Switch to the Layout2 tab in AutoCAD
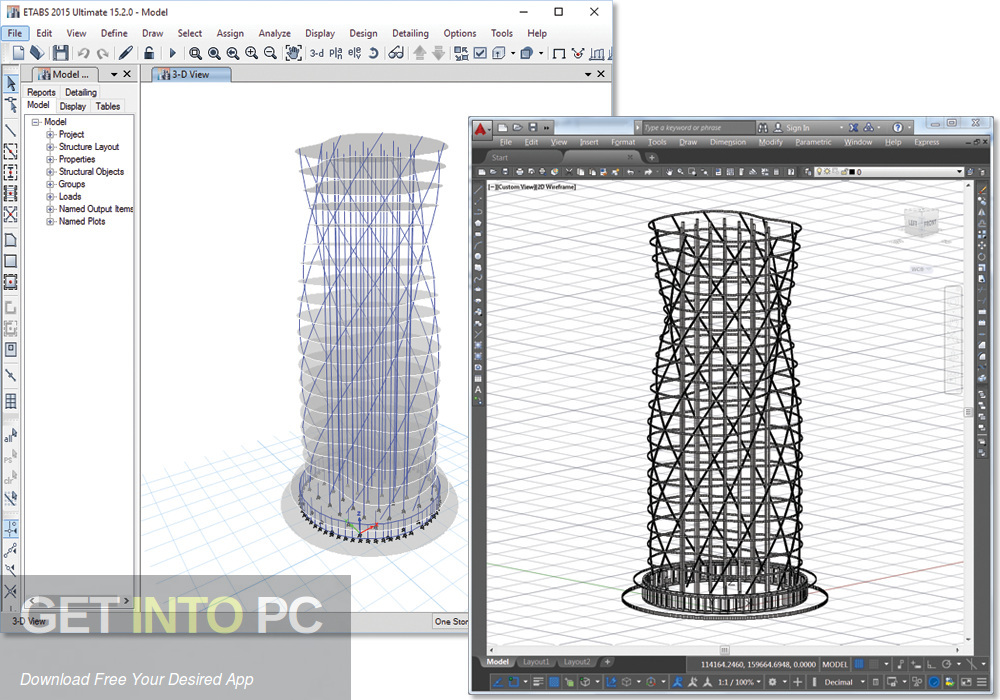 pyautogui.click(x=577, y=662)
